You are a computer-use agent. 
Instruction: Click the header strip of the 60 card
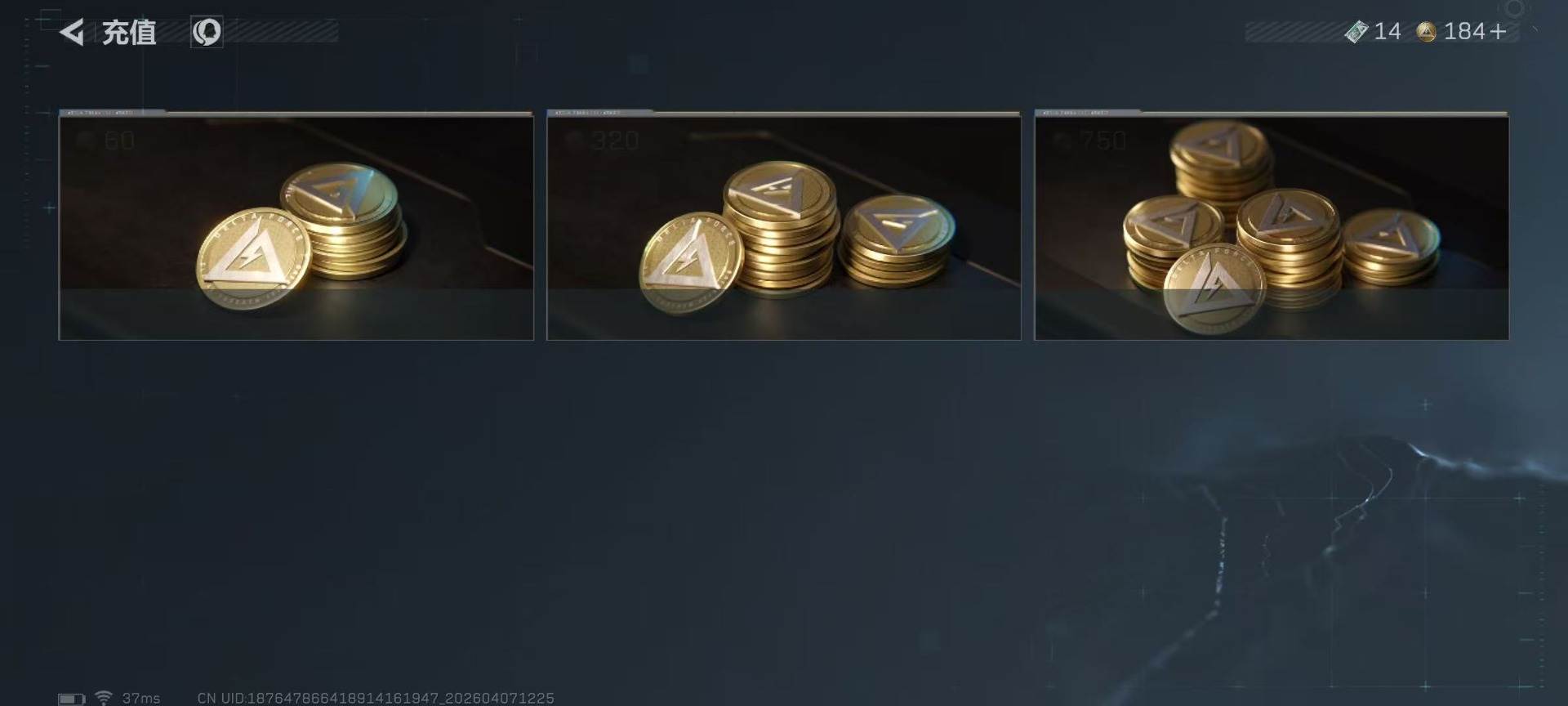[296, 113]
